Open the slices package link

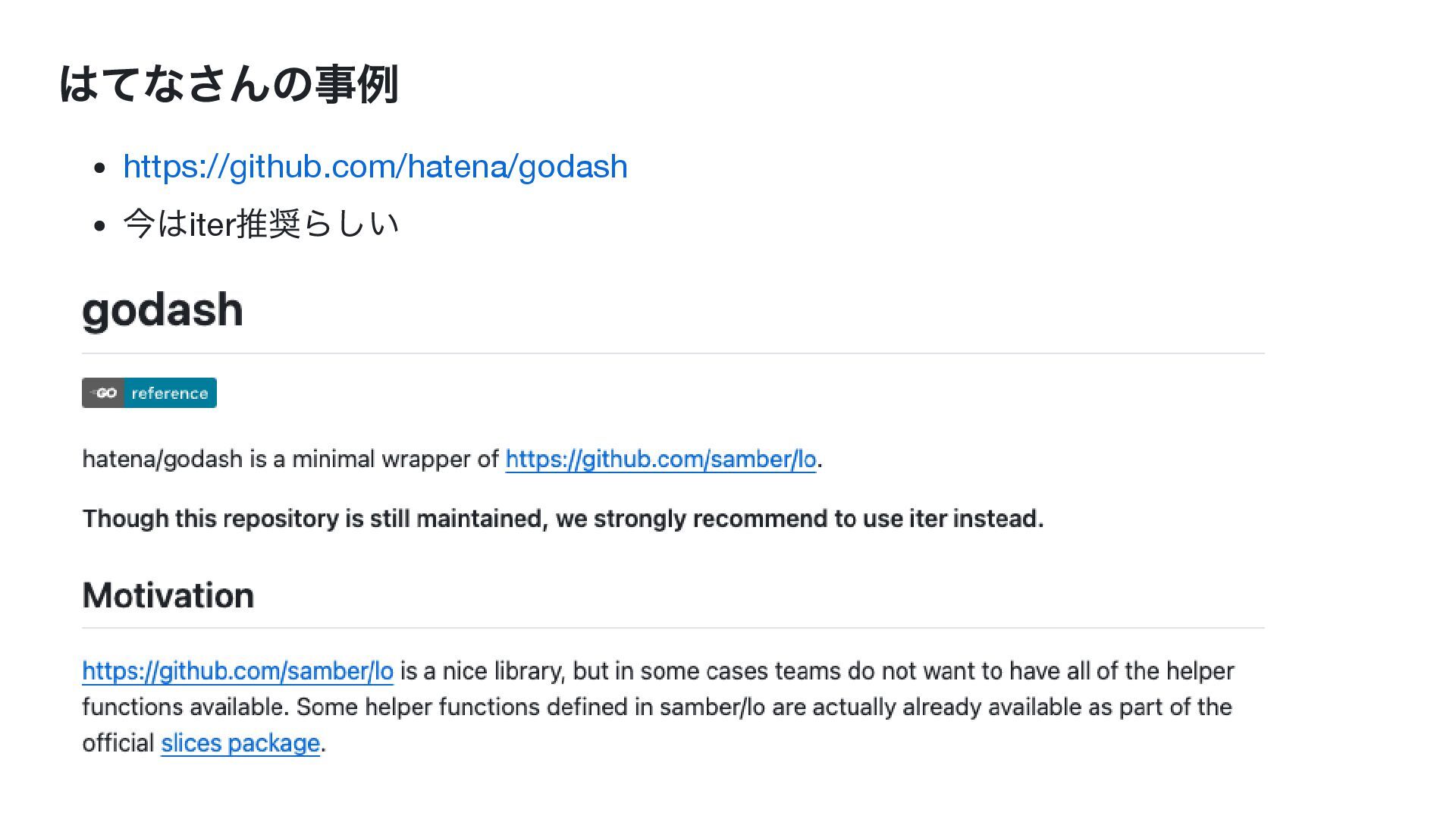tap(240, 743)
